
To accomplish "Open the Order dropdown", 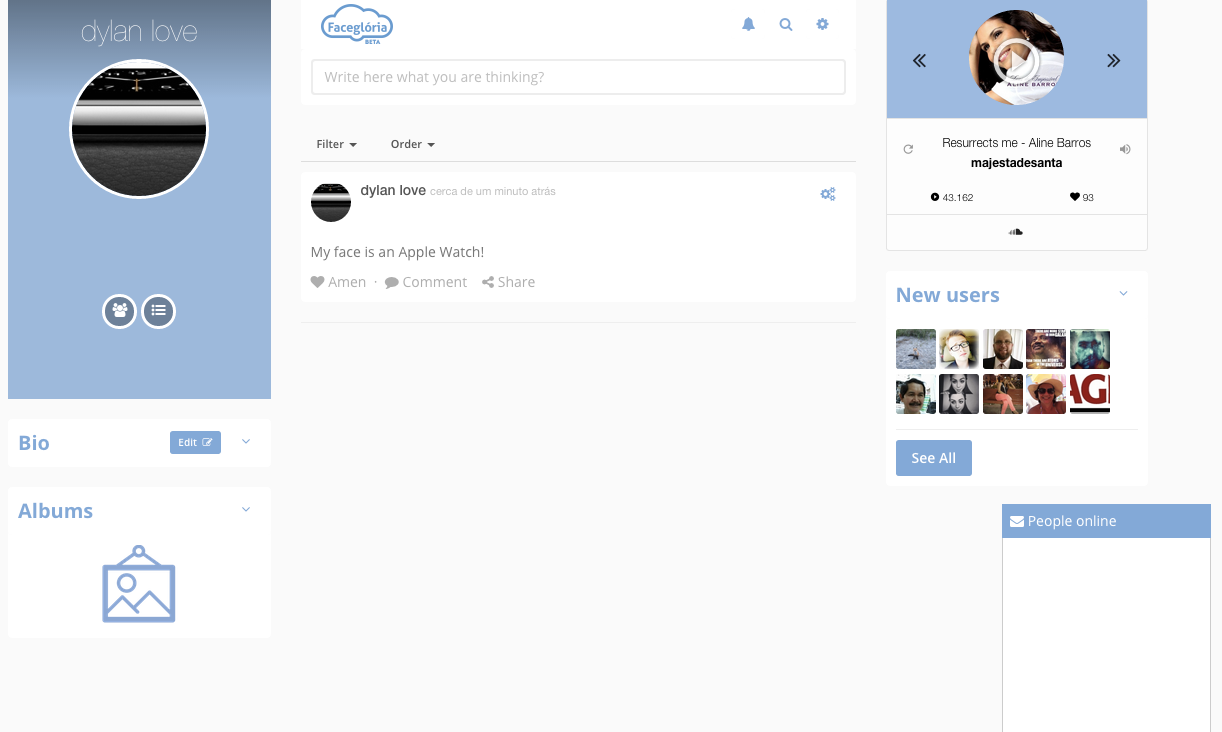I will pyautogui.click(x=412, y=144).
